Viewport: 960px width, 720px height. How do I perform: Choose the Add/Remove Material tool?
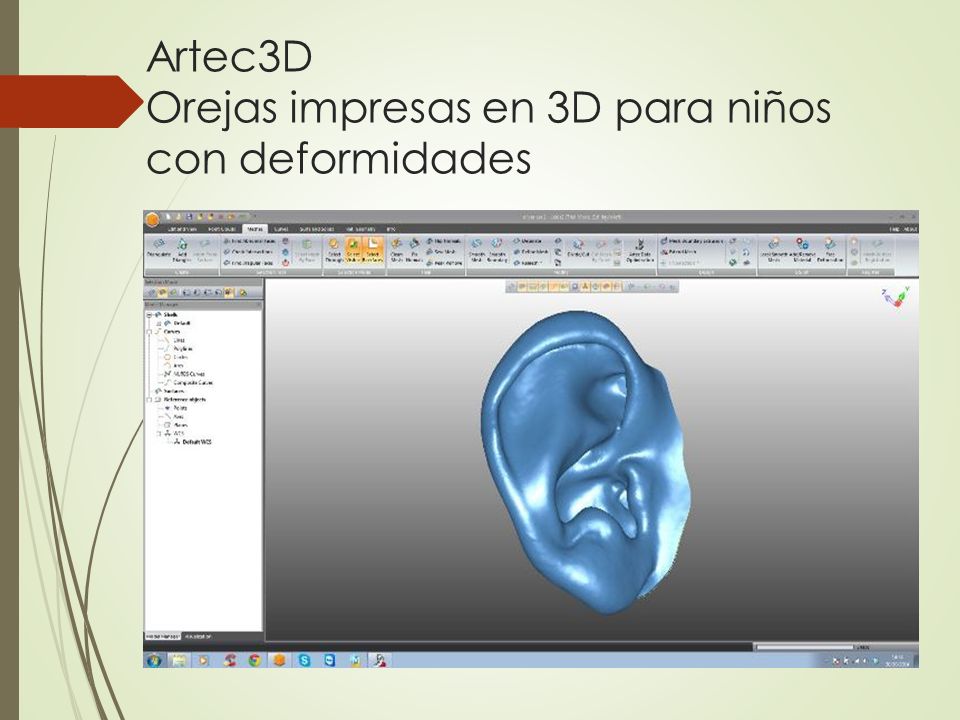[x=802, y=250]
